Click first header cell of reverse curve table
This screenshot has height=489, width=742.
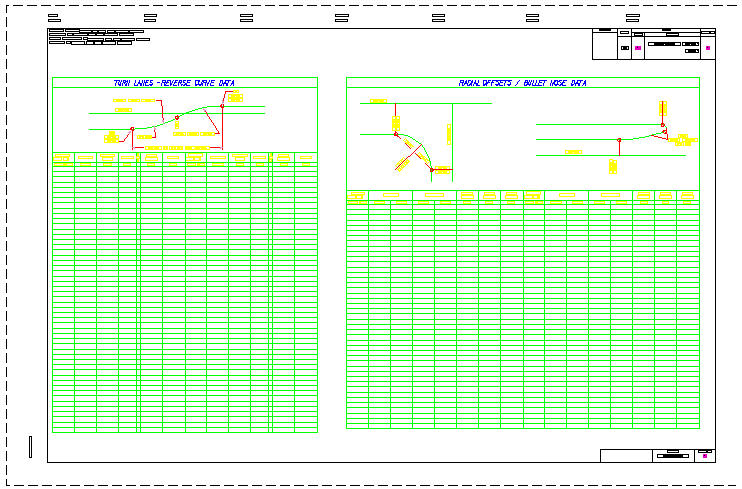pos(62,157)
